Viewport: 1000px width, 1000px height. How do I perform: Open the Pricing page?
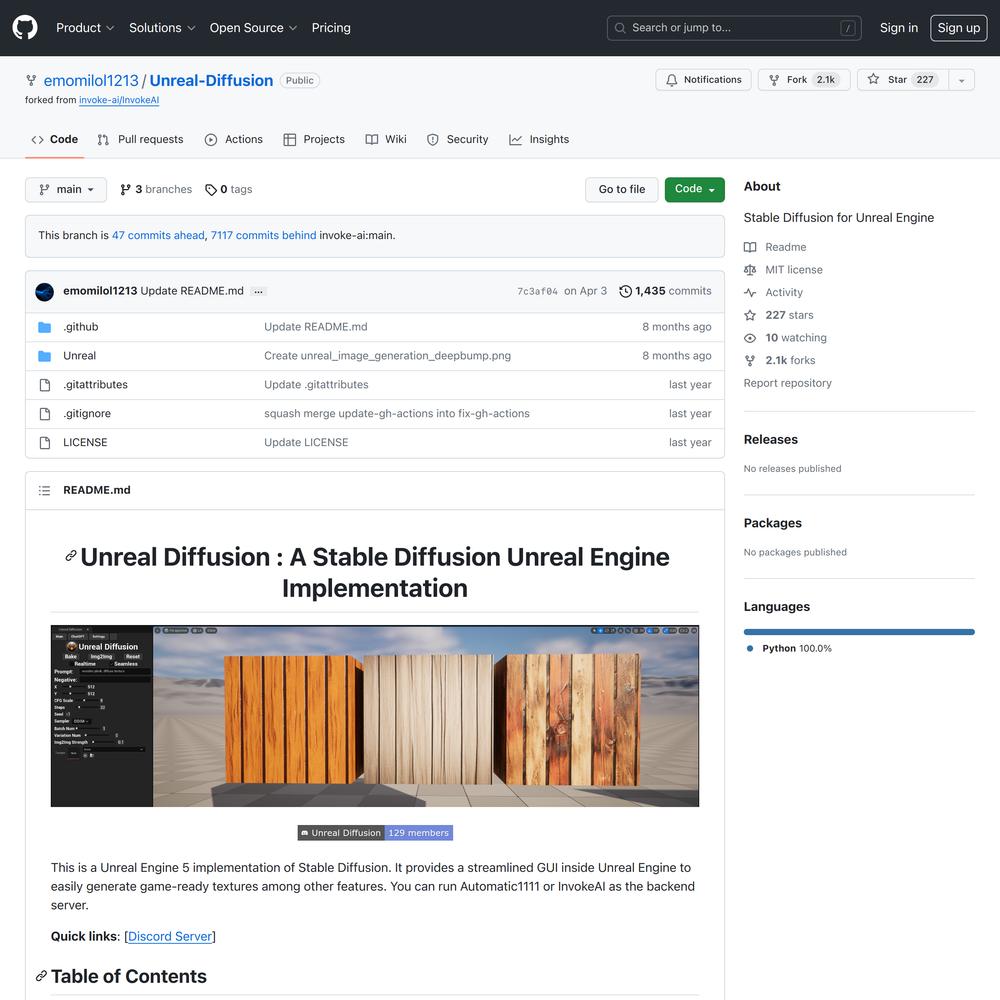click(x=331, y=28)
